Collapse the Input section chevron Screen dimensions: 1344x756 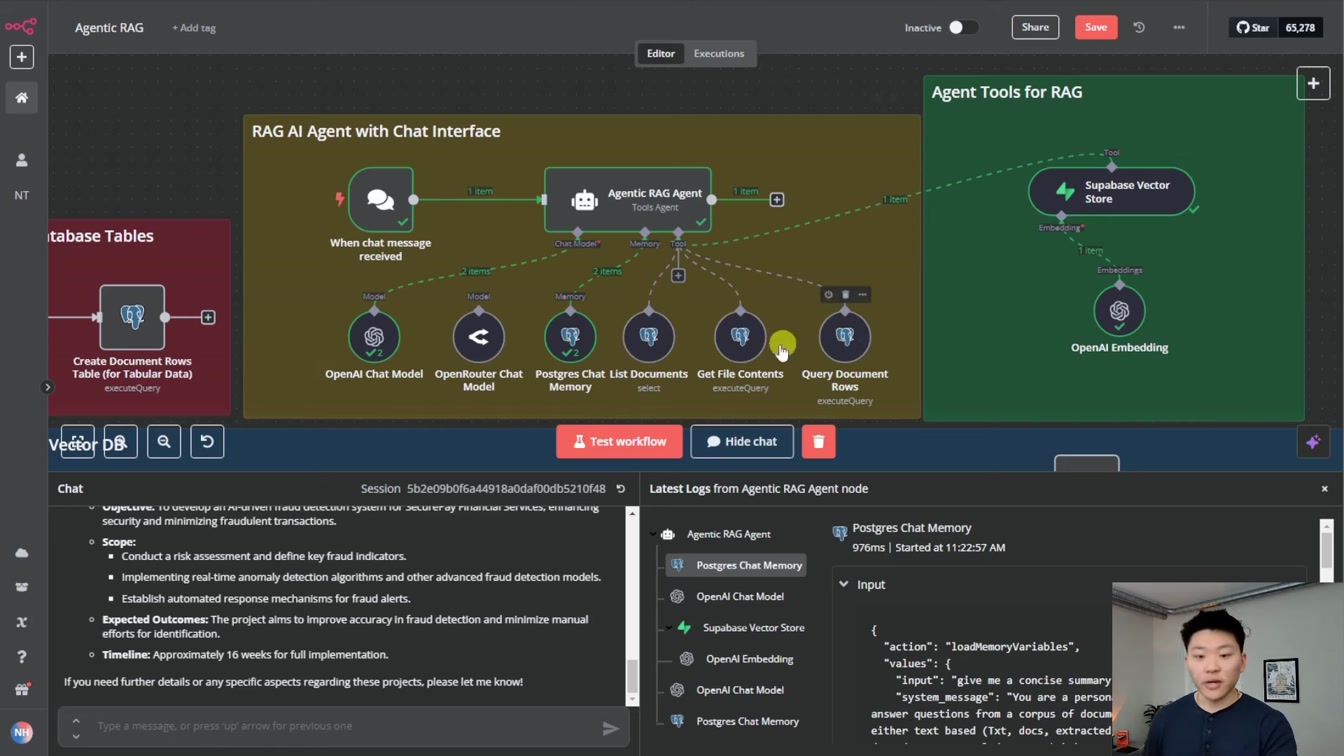843,584
